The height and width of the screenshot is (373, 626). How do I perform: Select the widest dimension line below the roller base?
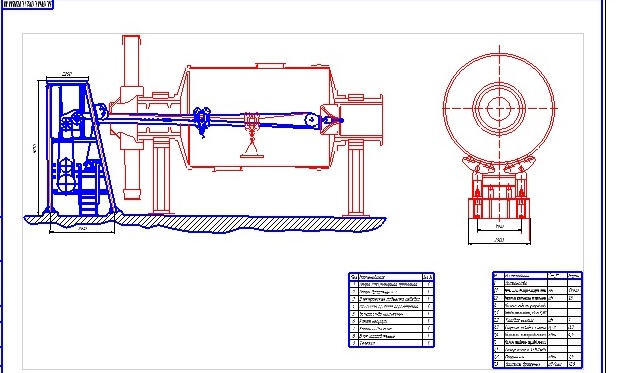(x=499, y=242)
